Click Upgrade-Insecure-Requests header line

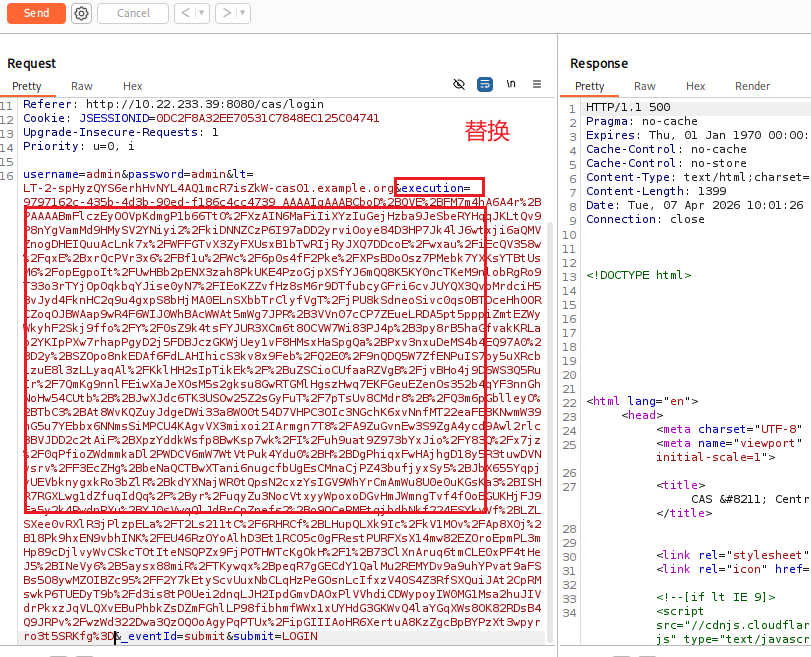click(x=121, y=132)
